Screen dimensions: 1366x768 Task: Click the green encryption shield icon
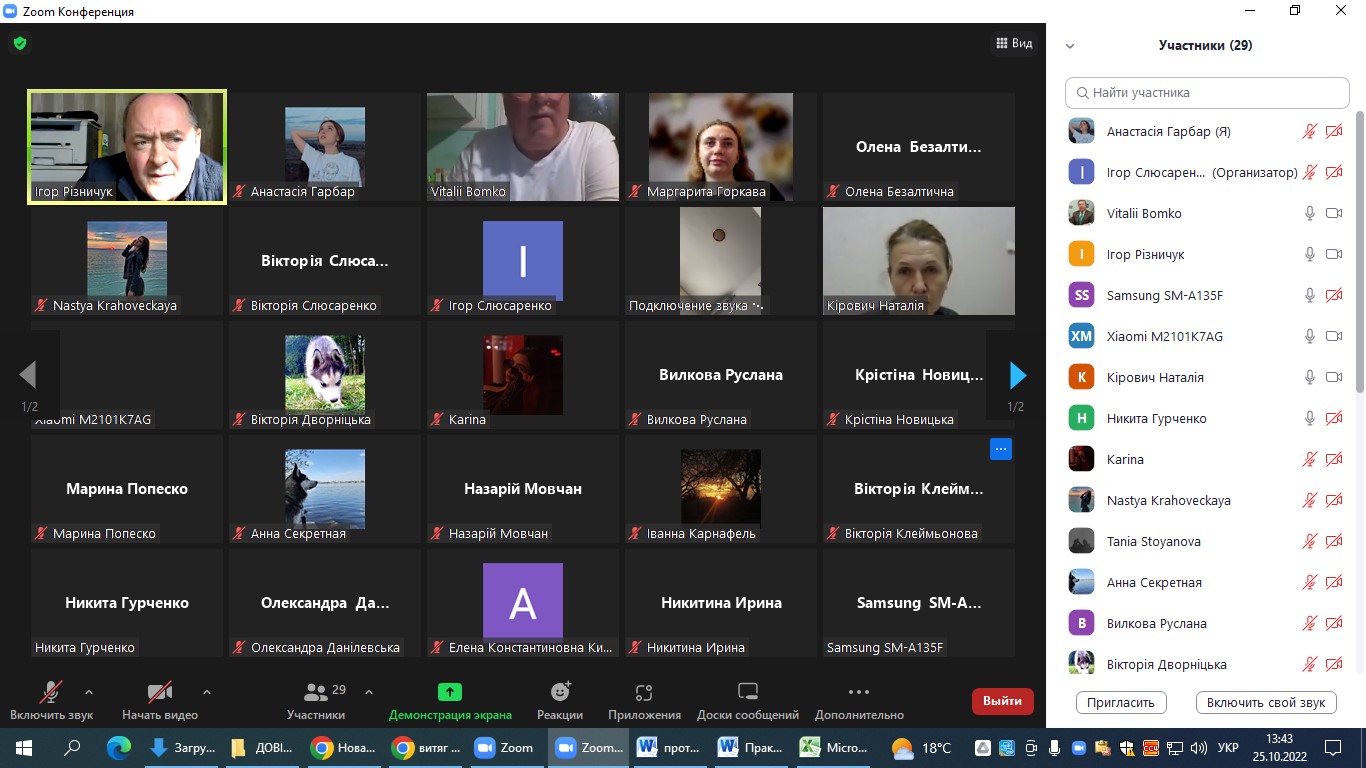pos(19,43)
